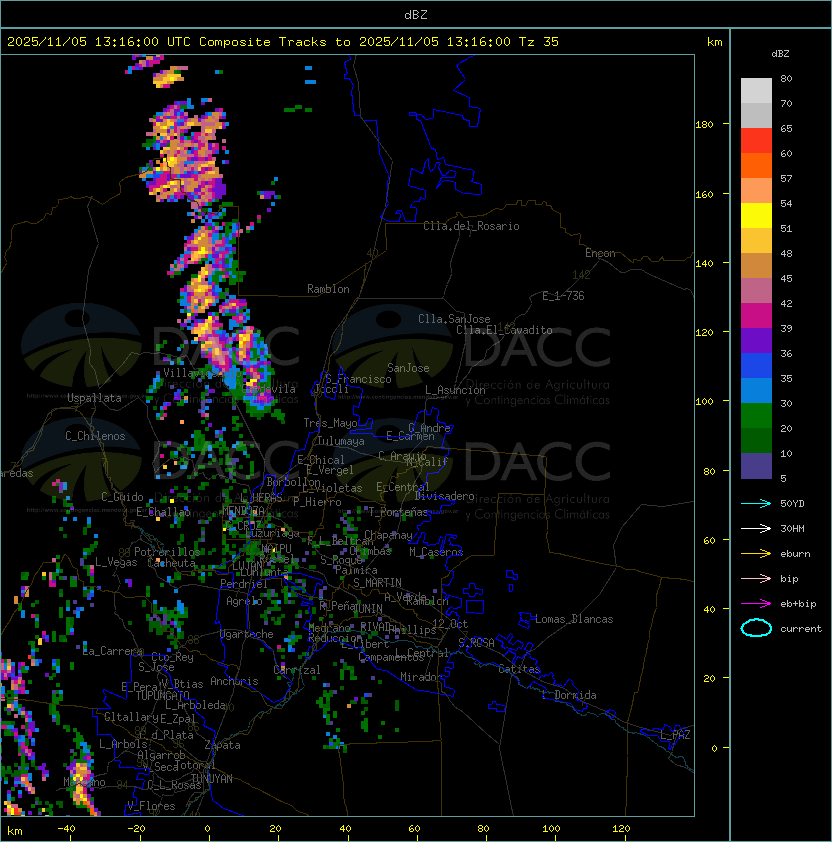Click the 'Ugarteche' map label

point(247,634)
